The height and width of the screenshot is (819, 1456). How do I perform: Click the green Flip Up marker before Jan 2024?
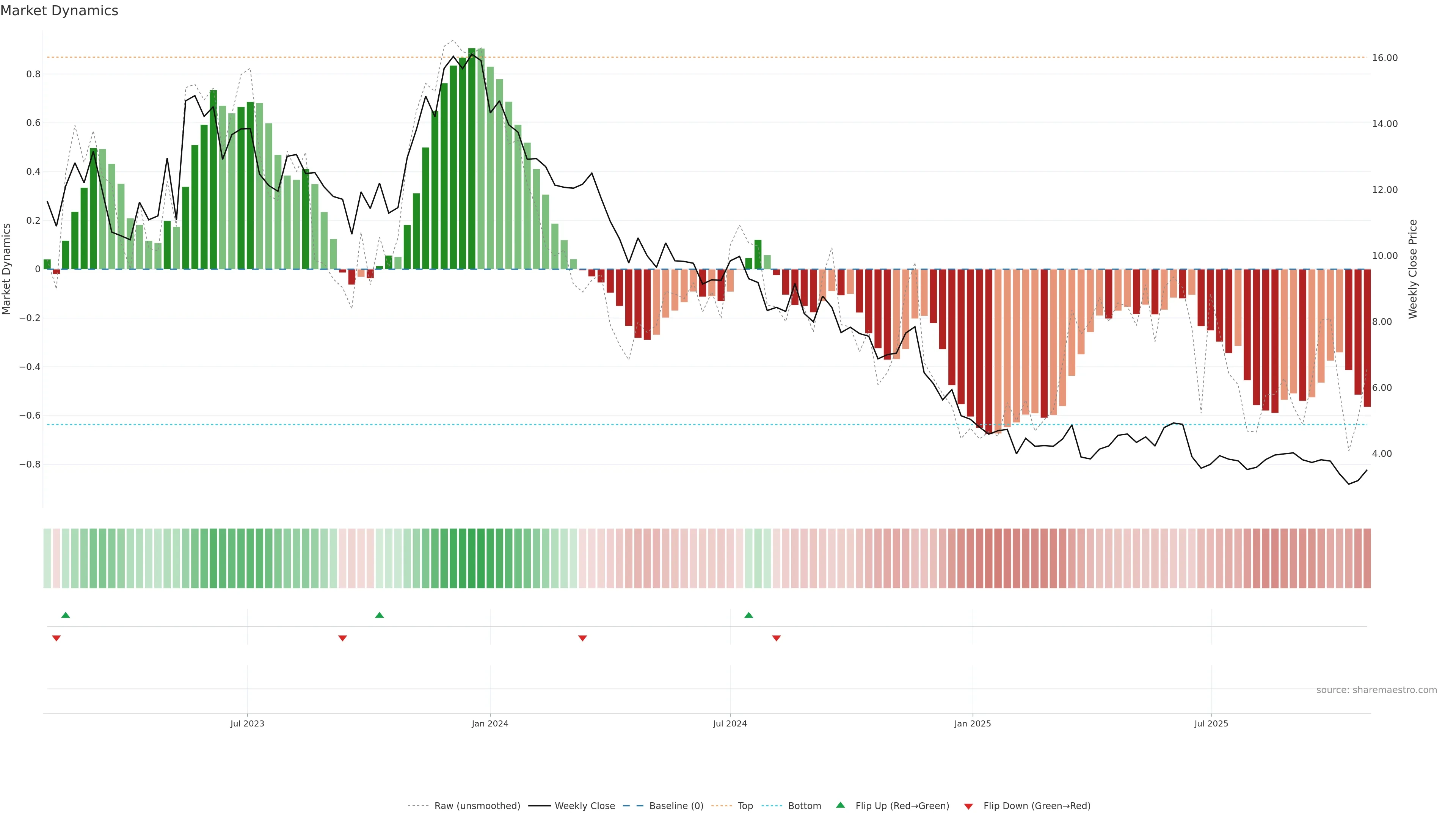(x=379, y=615)
